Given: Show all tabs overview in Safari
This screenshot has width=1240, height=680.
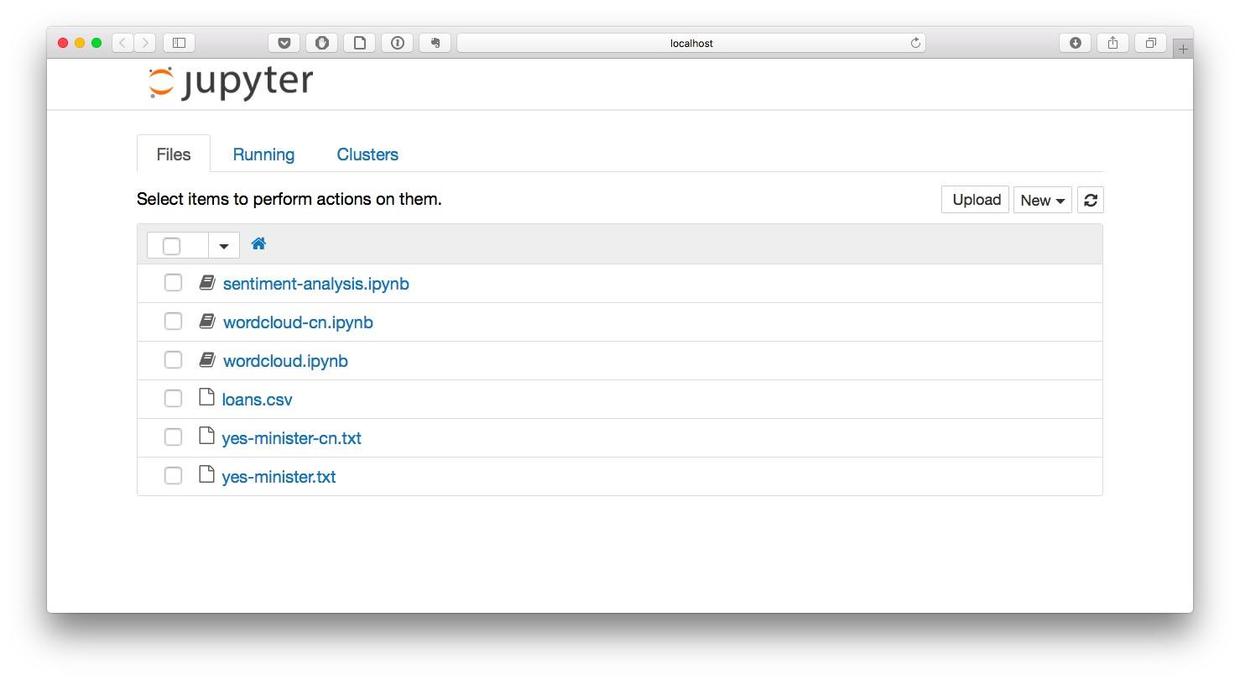Looking at the screenshot, I should 1150,43.
